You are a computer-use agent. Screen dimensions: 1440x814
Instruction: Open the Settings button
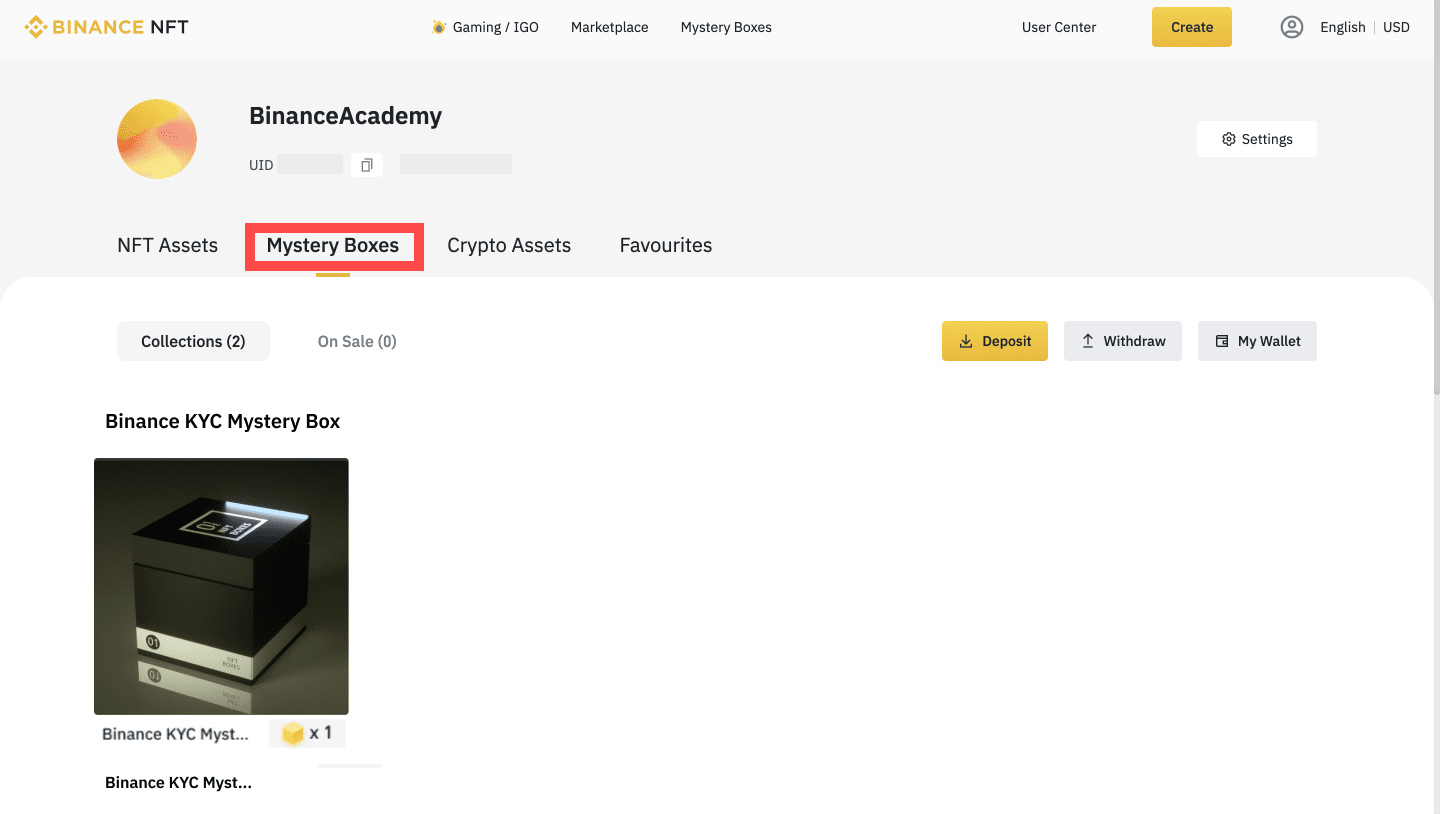(1257, 139)
